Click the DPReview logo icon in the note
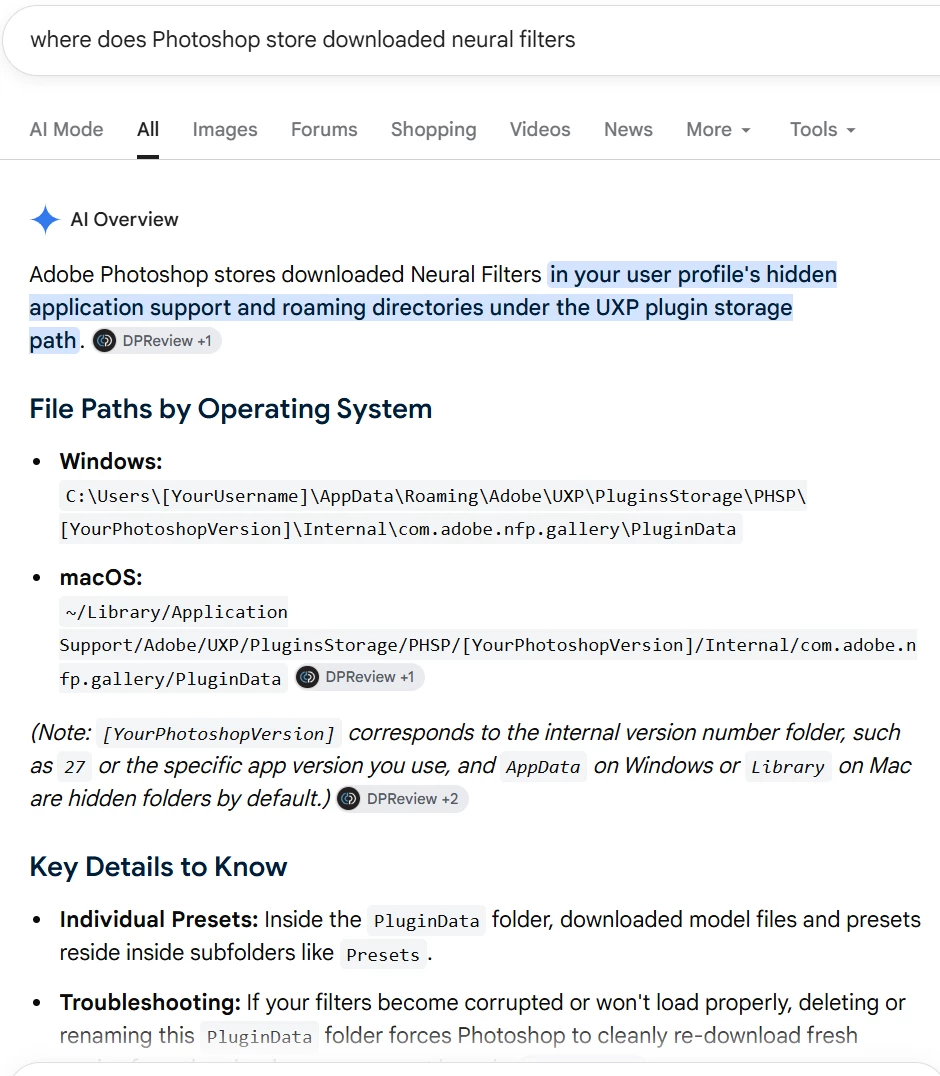The width and height of the screenshot is (940, 1076). pos(349,799)
